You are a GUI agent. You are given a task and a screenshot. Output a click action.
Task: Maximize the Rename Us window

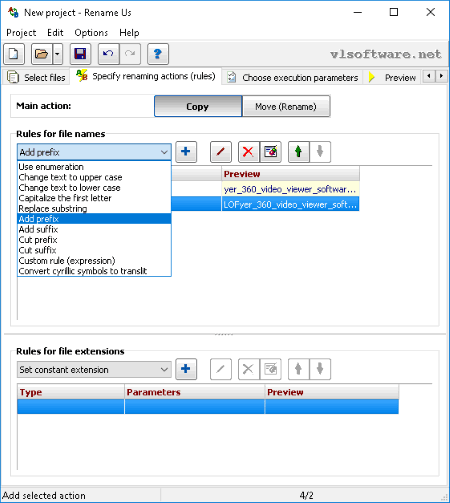[394, 12]
